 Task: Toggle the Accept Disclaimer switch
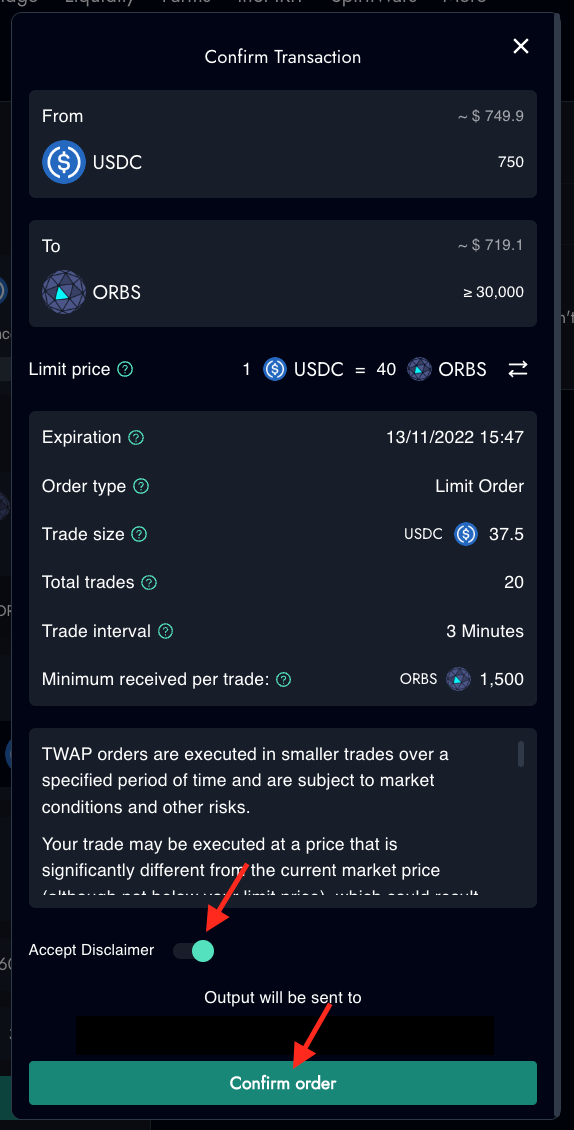193,951
